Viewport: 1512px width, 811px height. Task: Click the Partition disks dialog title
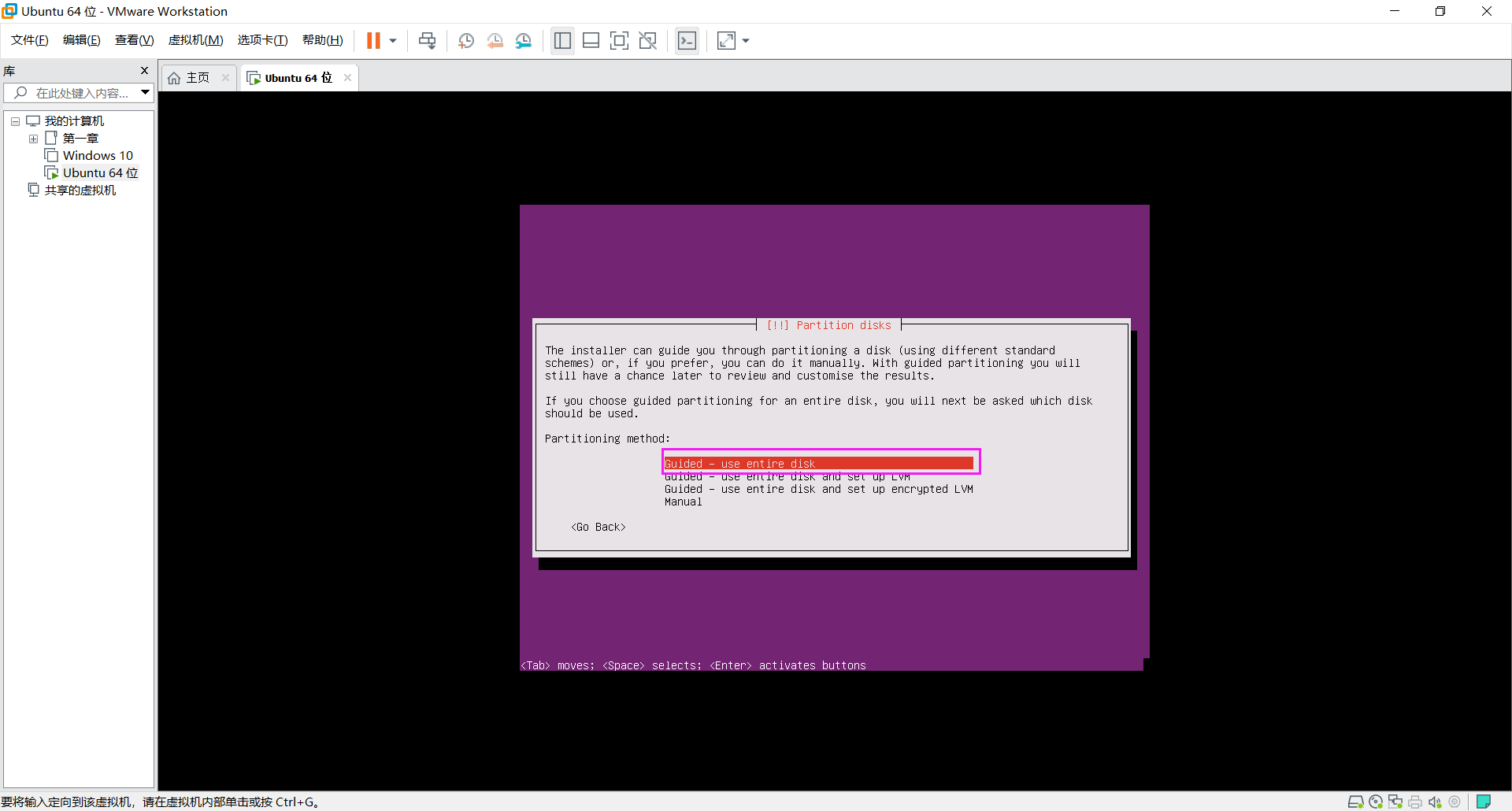click(829, 325)
